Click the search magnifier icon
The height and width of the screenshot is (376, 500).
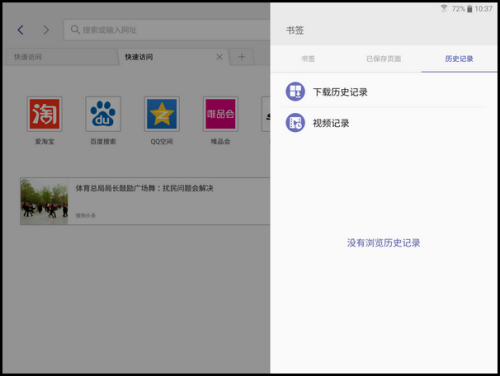(x=75, y=30)
